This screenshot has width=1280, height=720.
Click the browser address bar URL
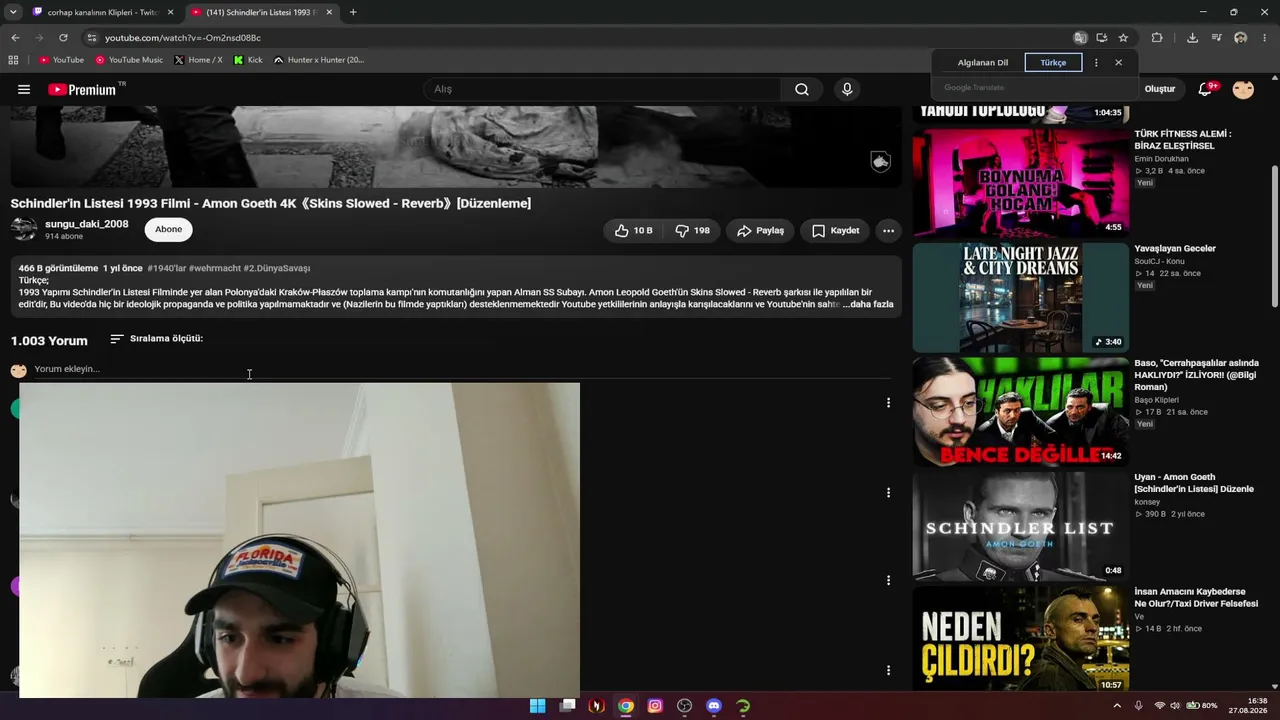click(x=183, y=38)
